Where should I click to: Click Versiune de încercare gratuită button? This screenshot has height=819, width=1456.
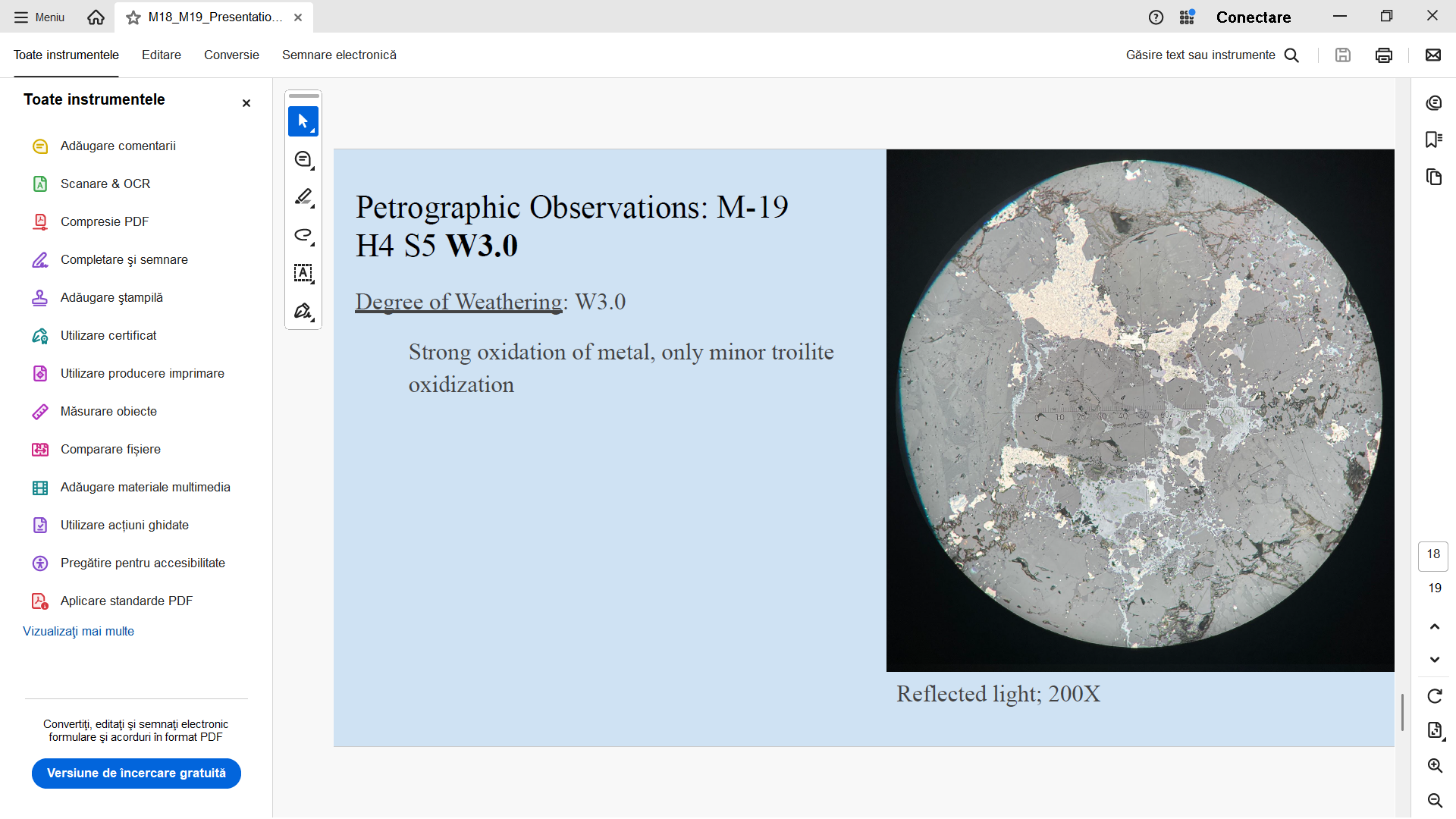coord(136,773)
